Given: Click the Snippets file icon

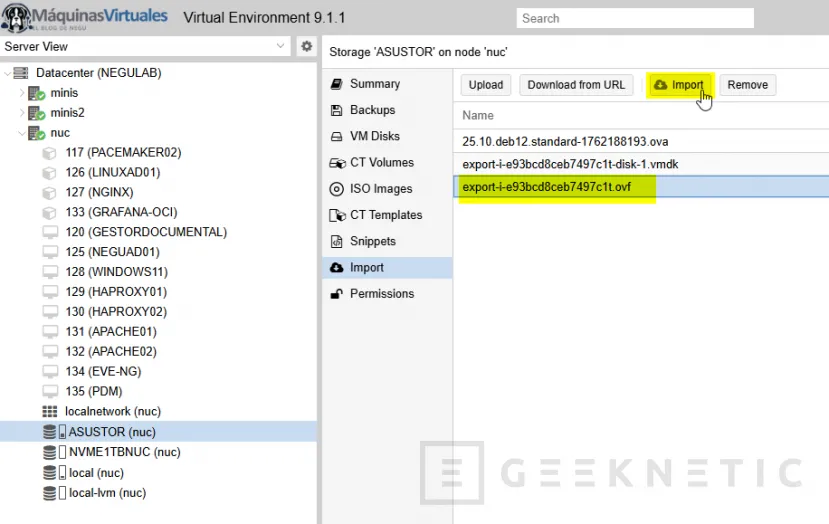Looking at the screenshot, I should tap(336, 241).
